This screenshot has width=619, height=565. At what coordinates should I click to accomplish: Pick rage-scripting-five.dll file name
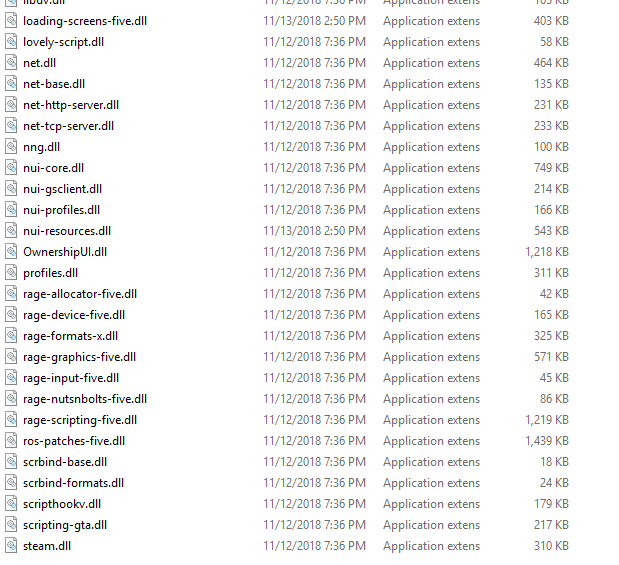tap(80, 420)
